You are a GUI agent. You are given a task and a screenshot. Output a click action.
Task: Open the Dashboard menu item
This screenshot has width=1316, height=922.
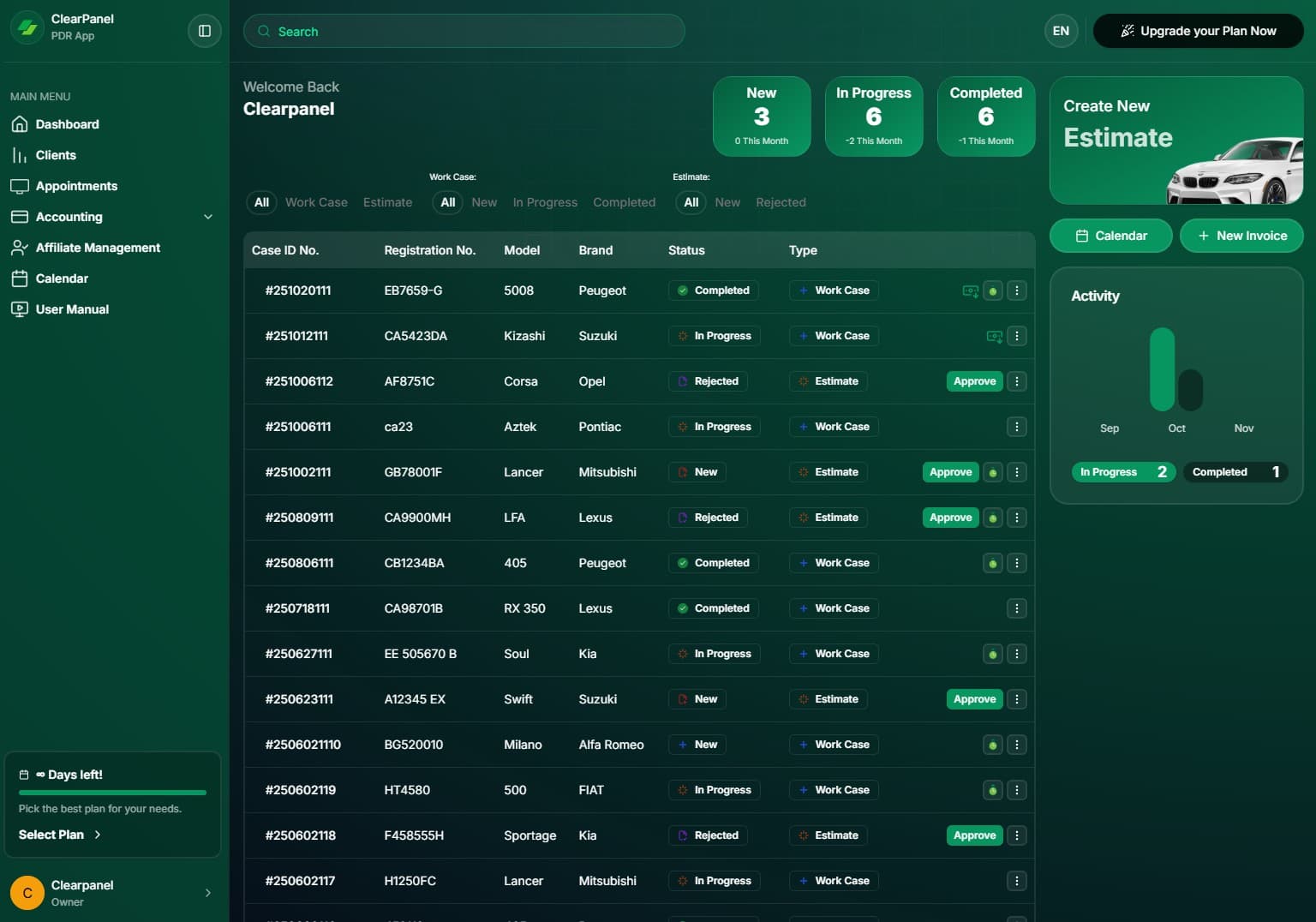coord(67,124)
